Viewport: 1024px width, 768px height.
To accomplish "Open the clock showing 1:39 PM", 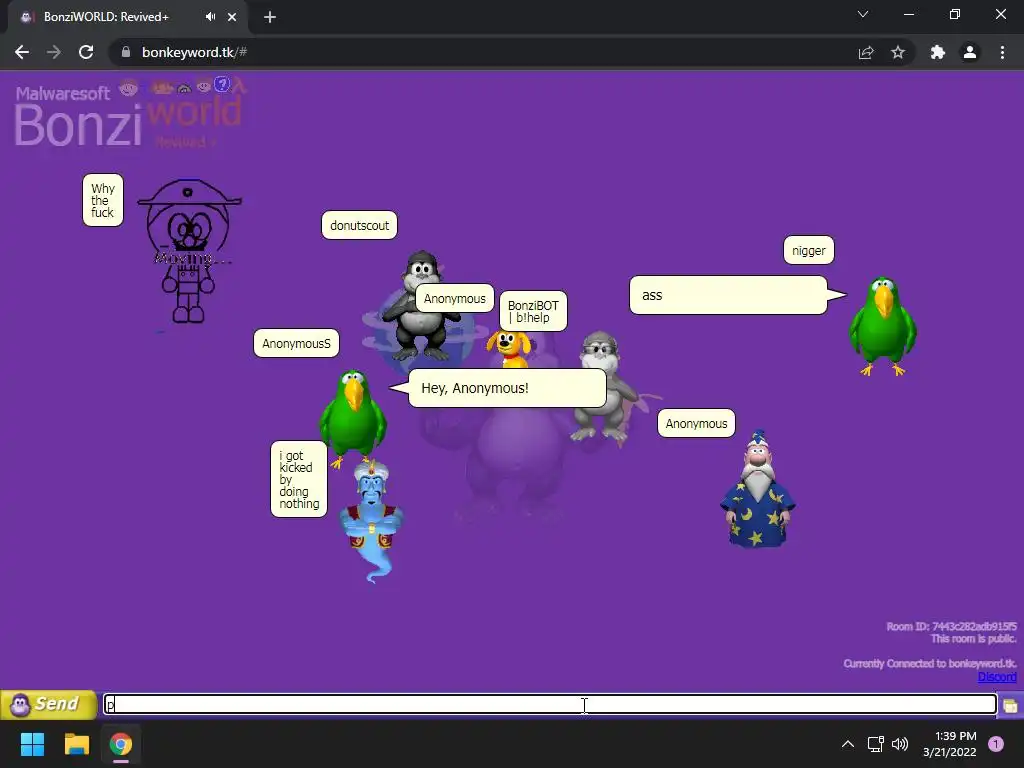I will 950,744.
